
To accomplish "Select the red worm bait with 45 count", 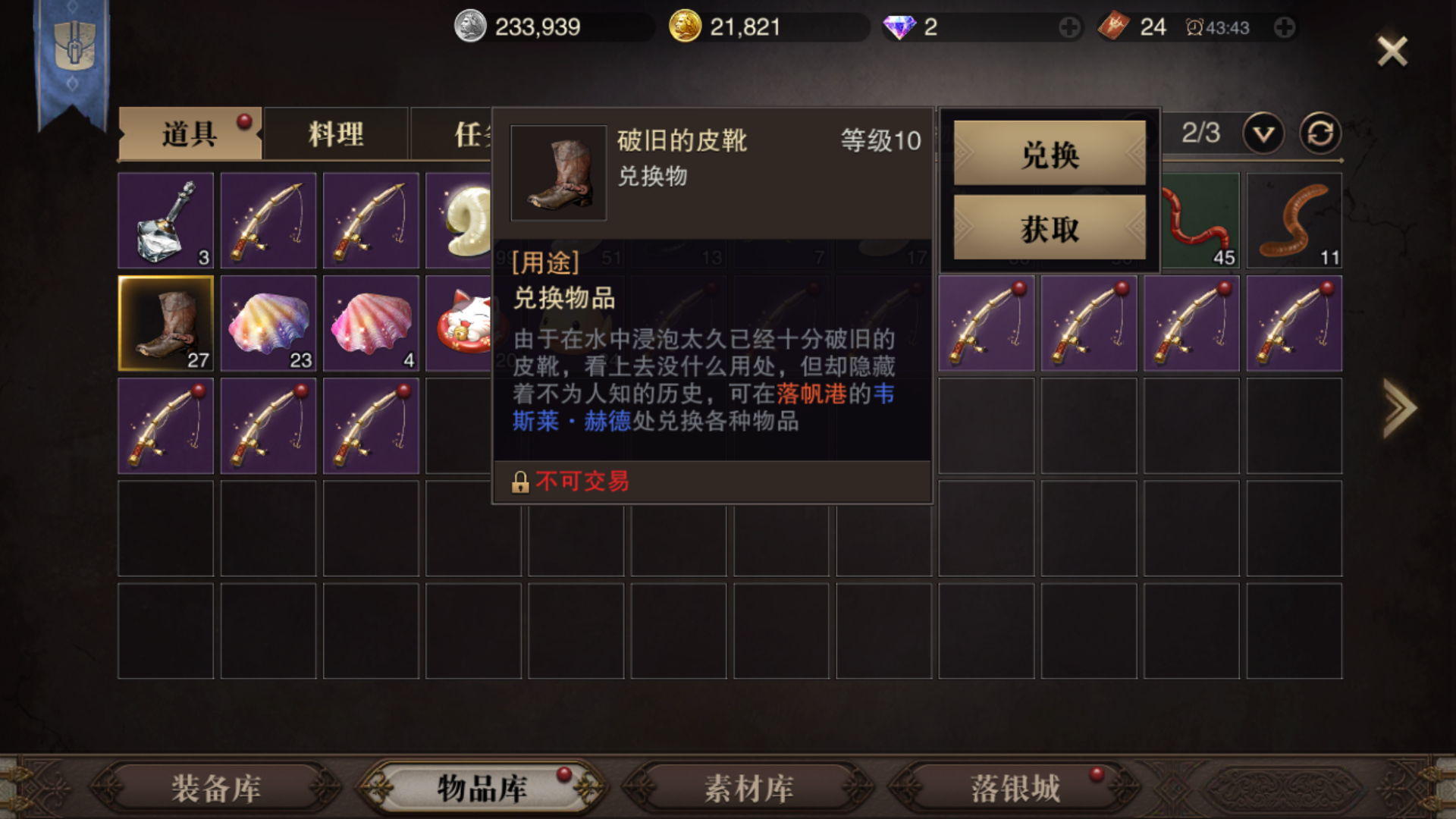I will click(1200, 221).
